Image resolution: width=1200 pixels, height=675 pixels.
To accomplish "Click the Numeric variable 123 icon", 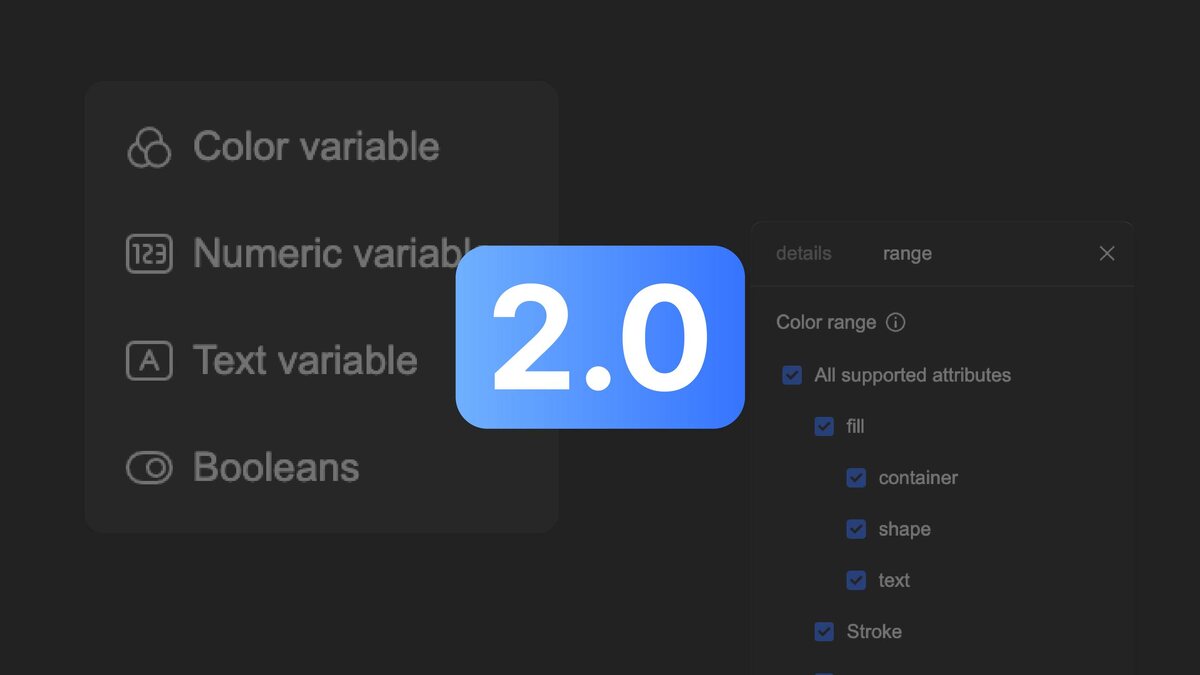I will click(x=150, y=254).
